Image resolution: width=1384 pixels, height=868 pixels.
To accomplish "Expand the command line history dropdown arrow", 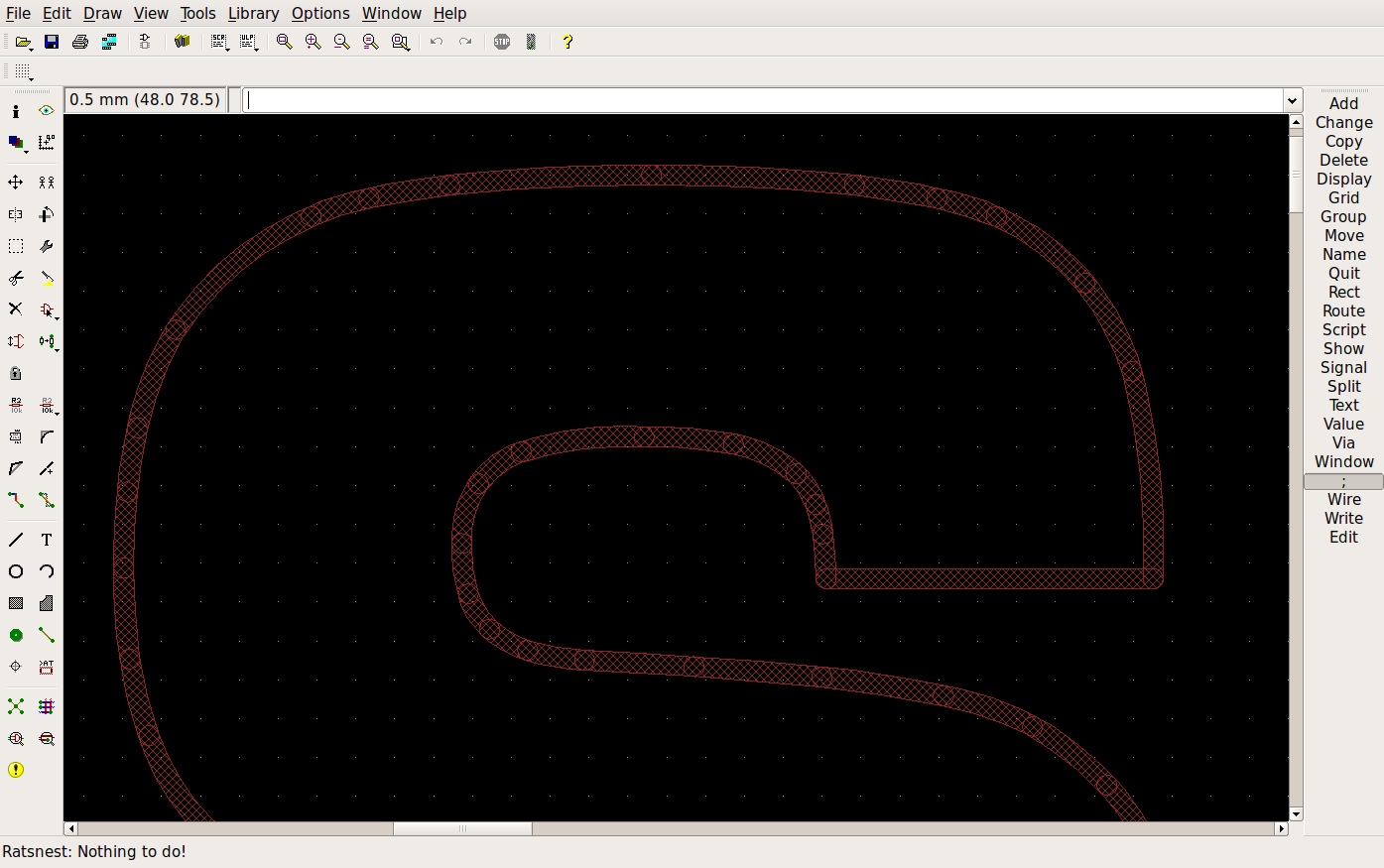I will coord(1292,100).
